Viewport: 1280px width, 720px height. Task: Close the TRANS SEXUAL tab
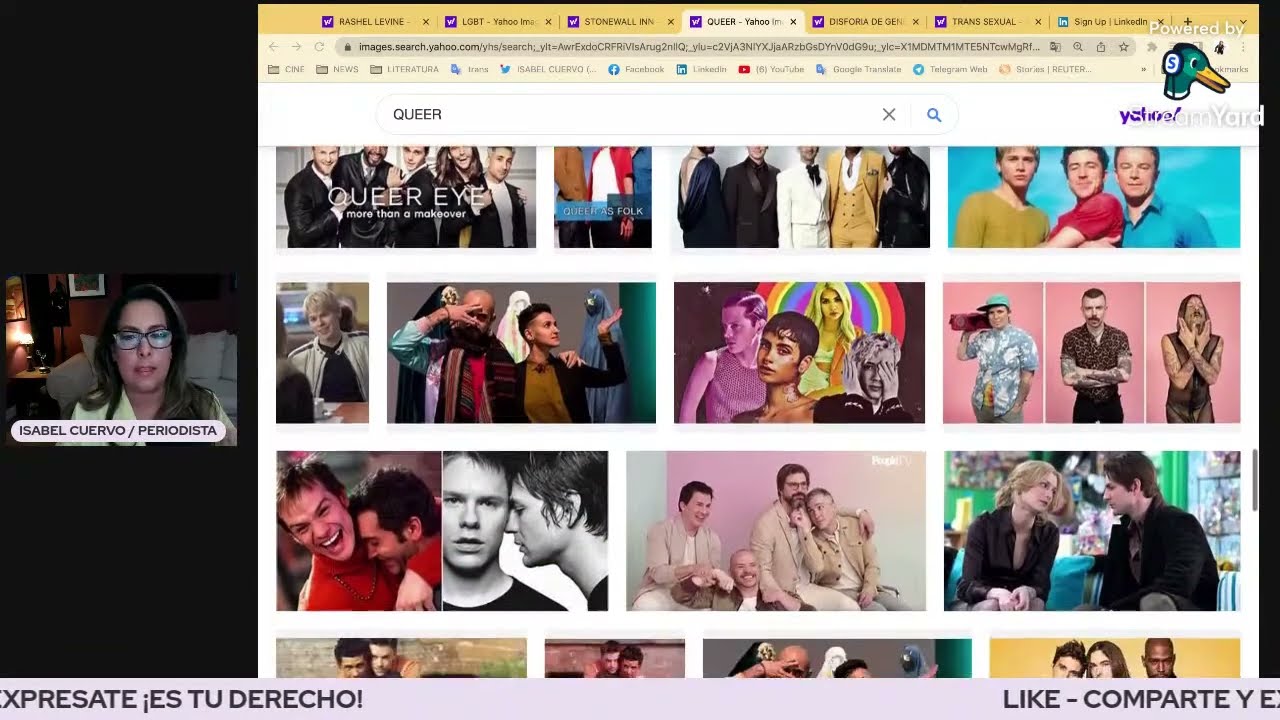(x=1038, y=21)
